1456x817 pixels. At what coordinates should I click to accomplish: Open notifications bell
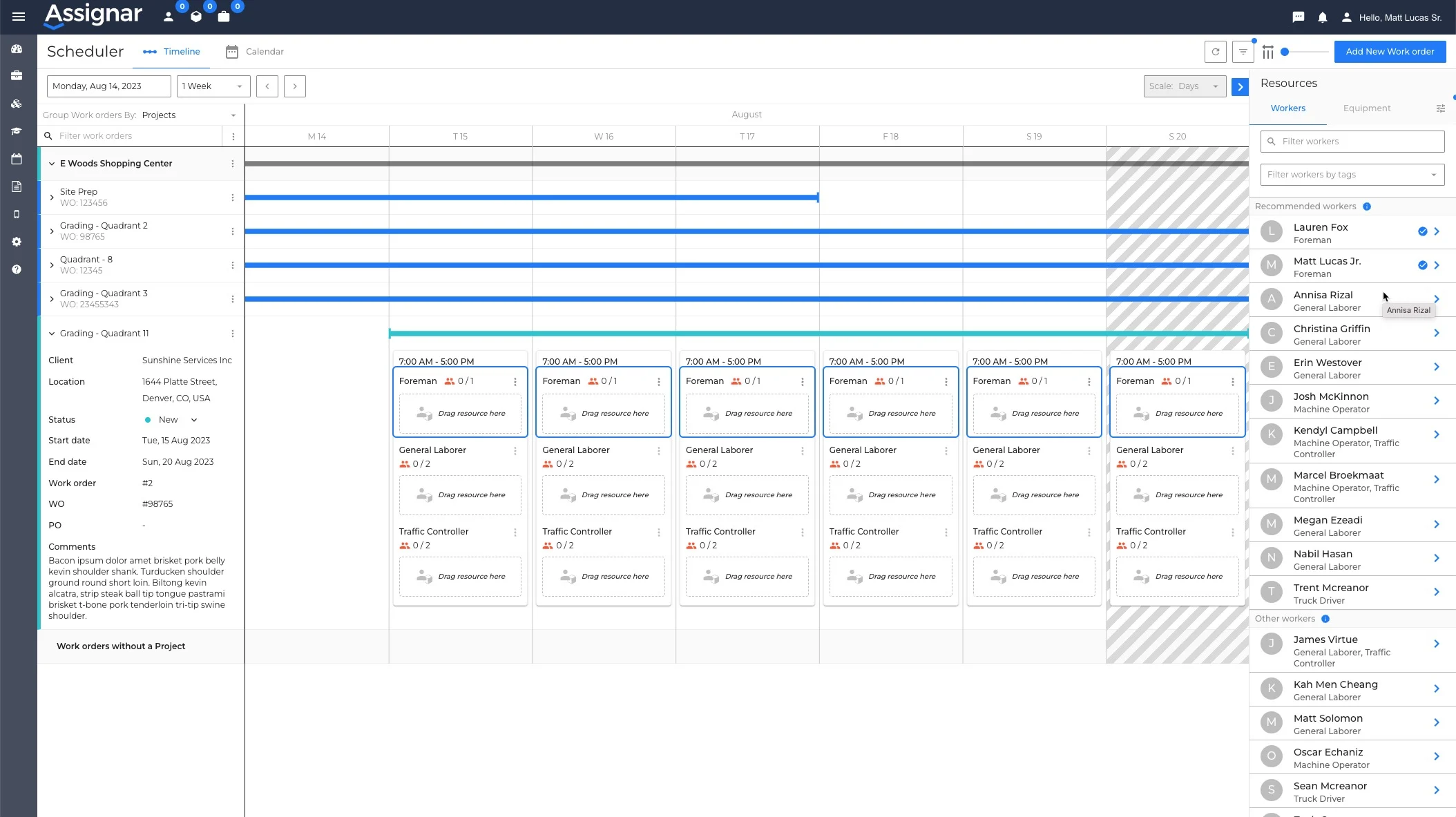pos(1323,17)
